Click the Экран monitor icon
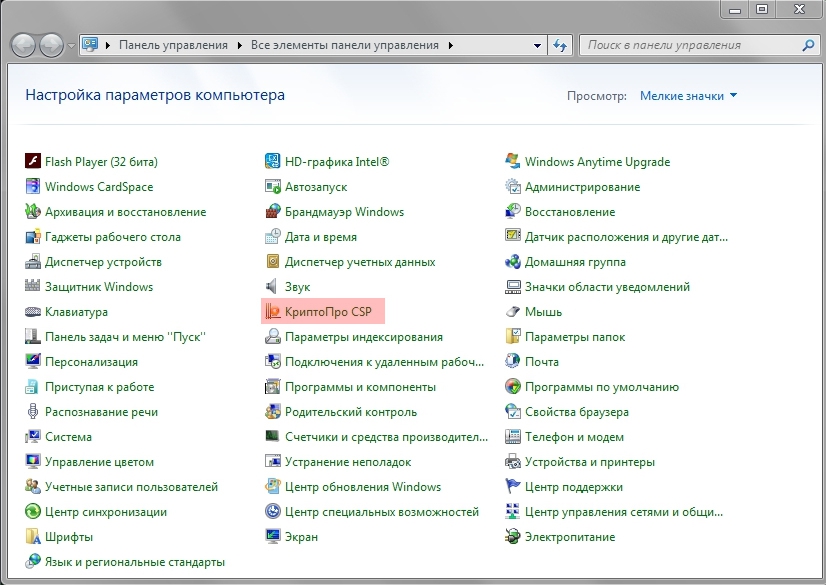Viewport: 826px width, 585px height. [x=272, y=537]
